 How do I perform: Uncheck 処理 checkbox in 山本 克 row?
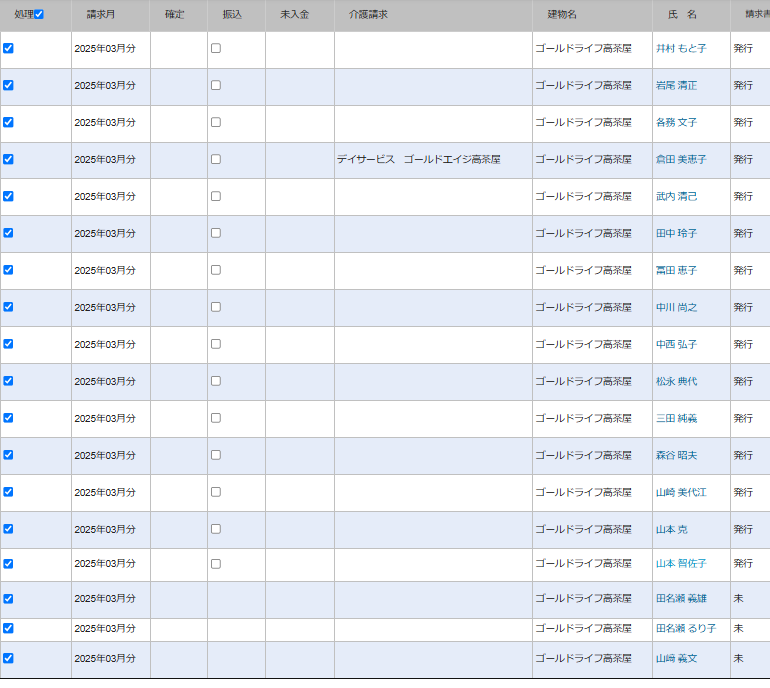(x=8, y=529)
